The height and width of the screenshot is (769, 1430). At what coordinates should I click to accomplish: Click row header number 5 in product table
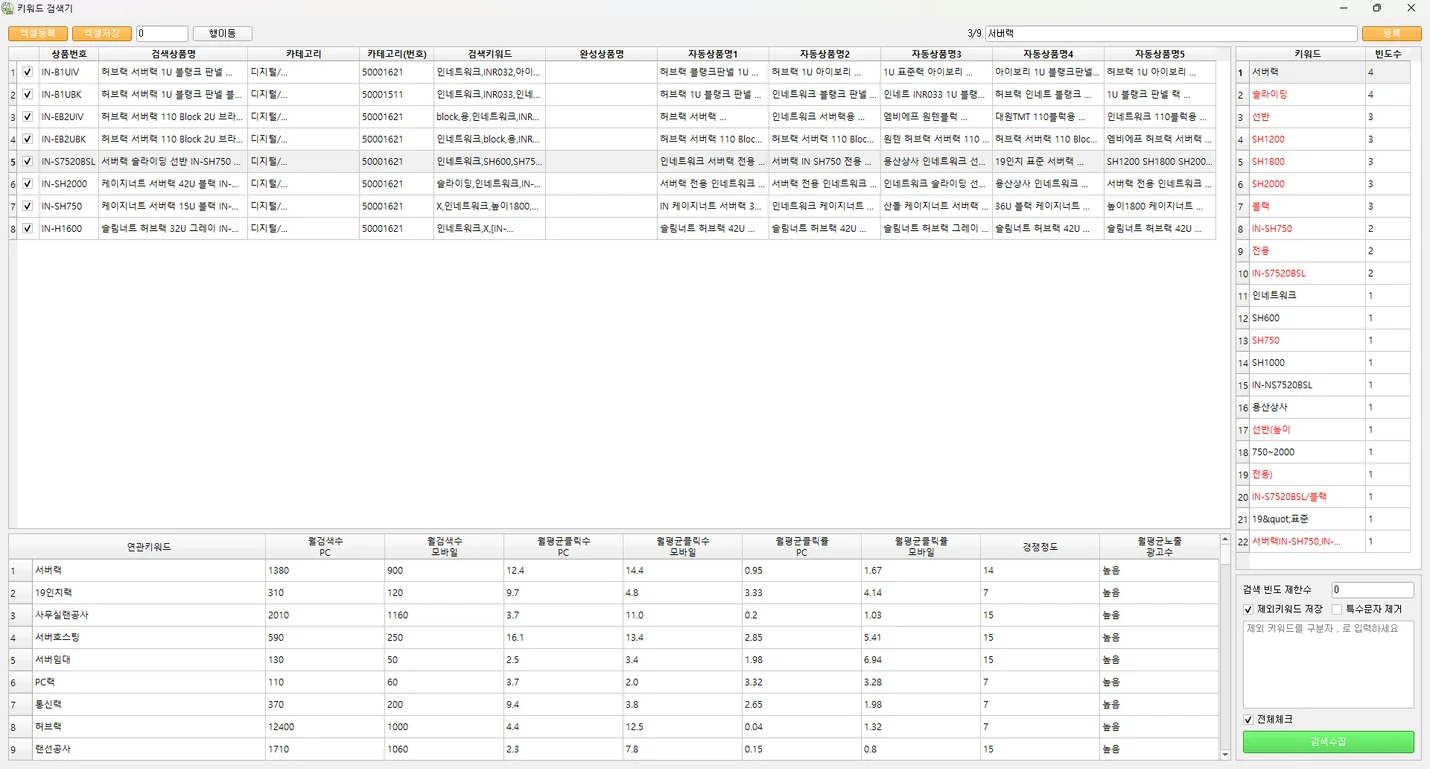(x=13, y=161)
